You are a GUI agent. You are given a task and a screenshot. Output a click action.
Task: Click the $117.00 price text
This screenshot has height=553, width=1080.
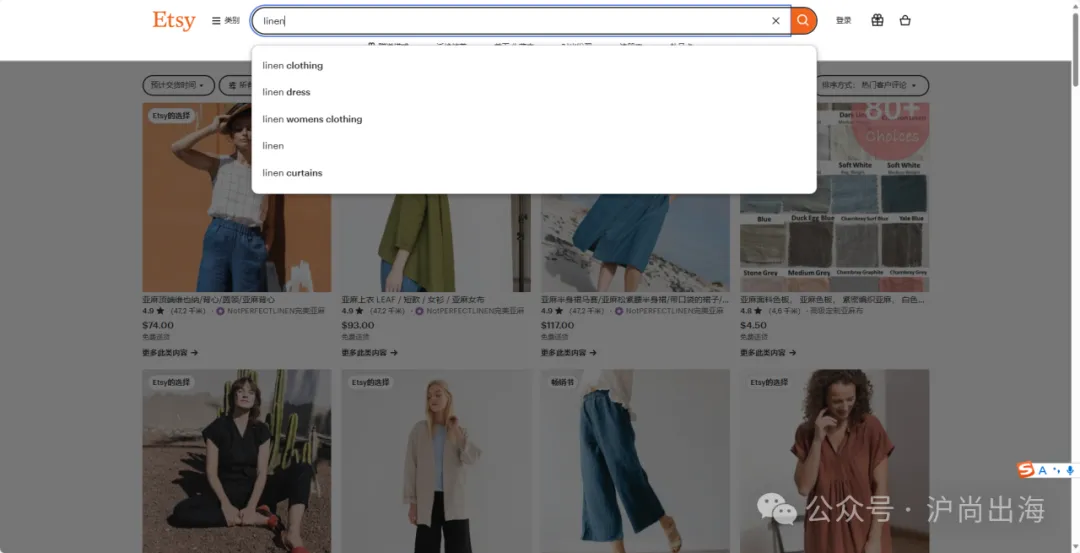coord(557,325)
